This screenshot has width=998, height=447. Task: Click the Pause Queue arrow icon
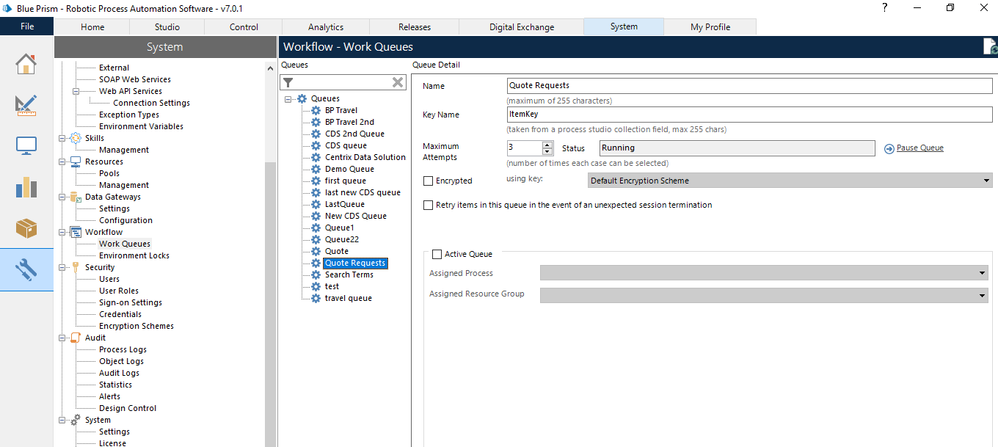889,148
